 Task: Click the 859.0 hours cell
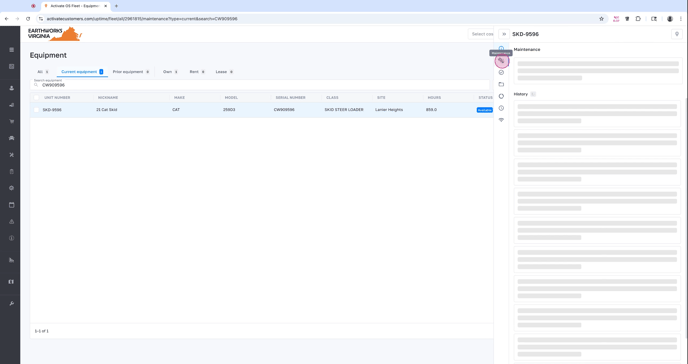(431, 110)
